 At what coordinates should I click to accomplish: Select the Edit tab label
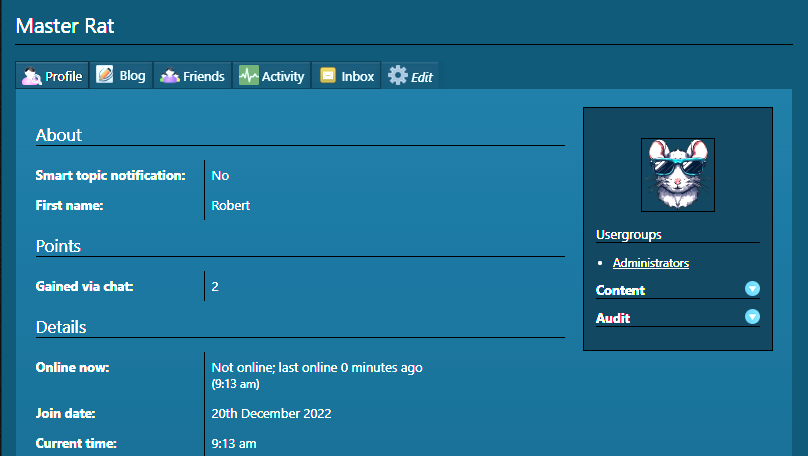[x=422, y=77]
